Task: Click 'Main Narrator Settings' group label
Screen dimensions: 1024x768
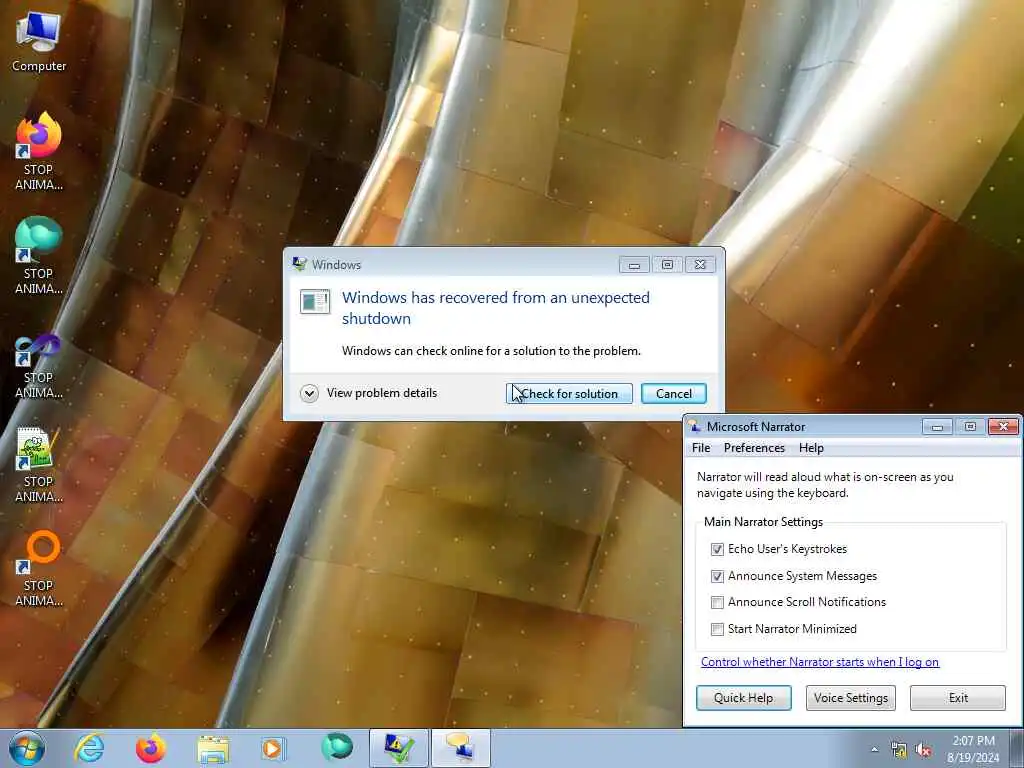Action: [x=763, y=522]
